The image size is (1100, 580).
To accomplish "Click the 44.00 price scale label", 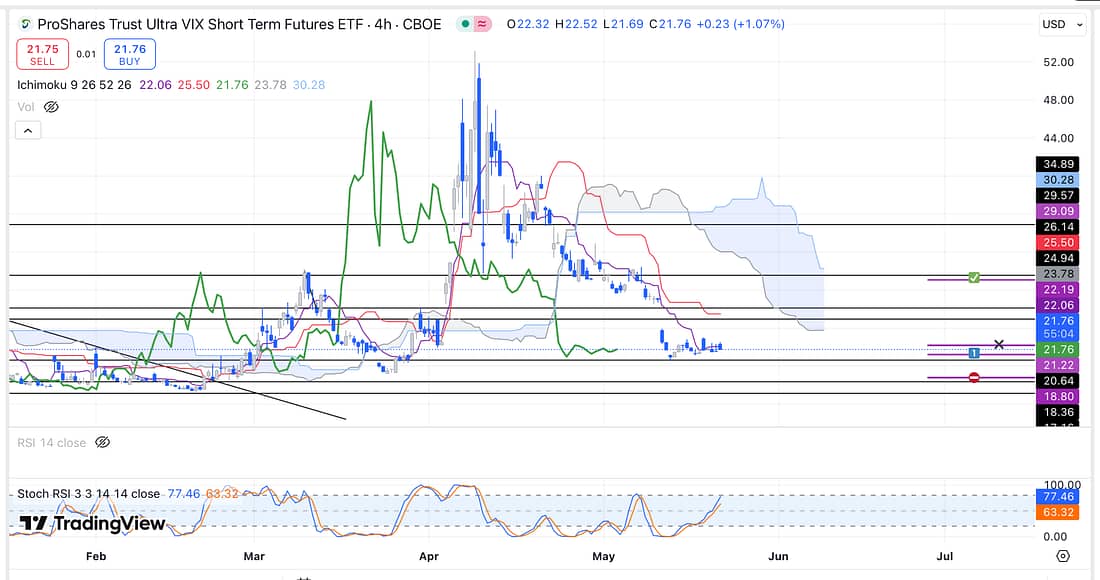I will point(1059,138).
